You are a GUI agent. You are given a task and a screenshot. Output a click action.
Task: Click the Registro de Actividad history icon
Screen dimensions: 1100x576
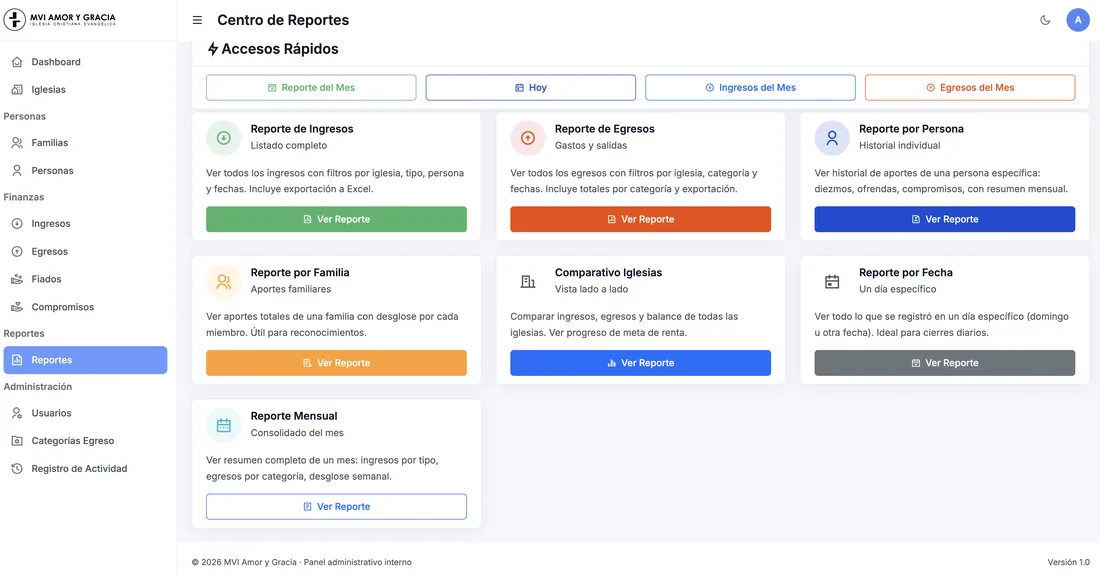tap(17, 469)
